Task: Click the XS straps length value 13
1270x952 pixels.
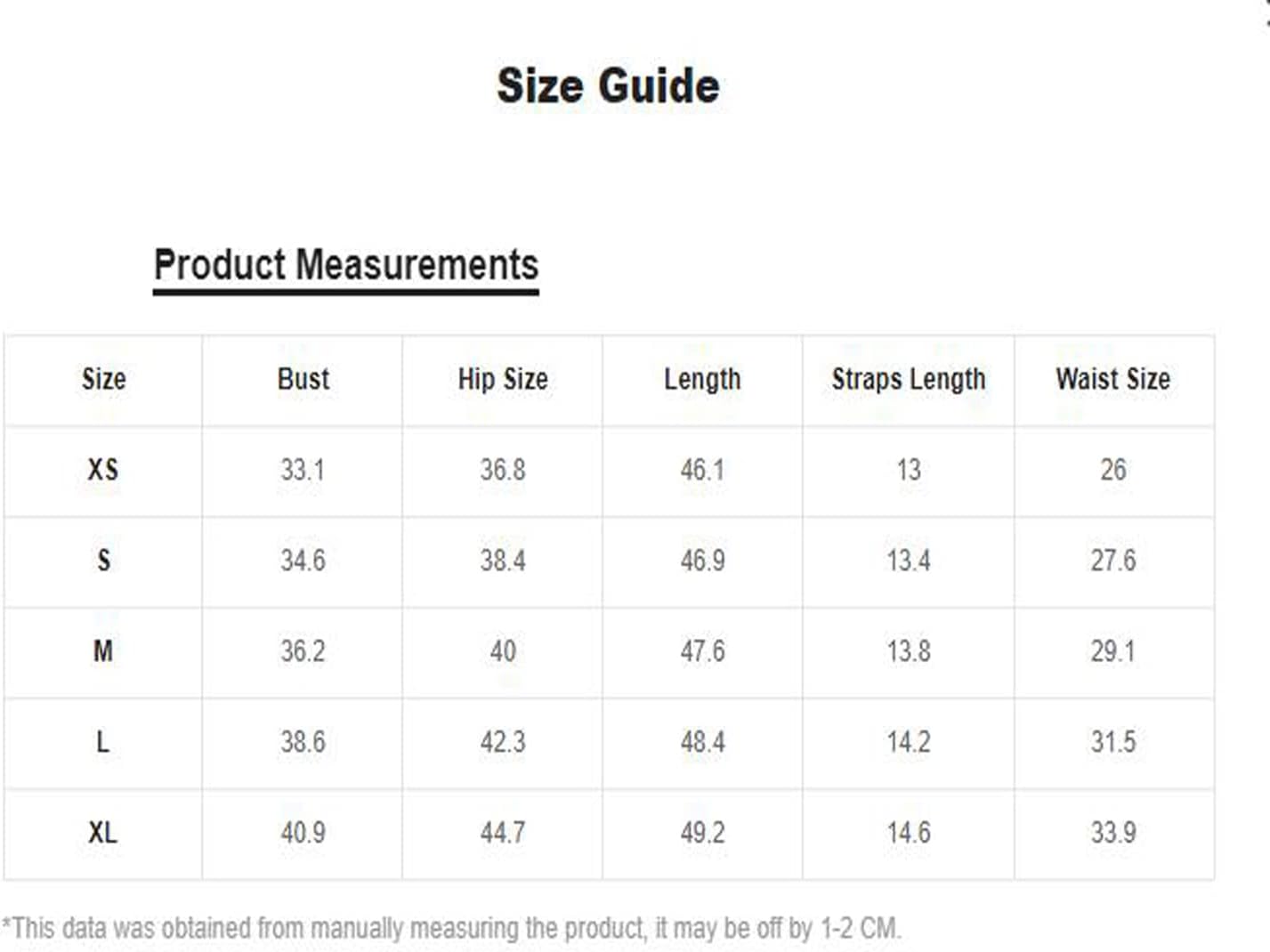Action: (x=909, y=470)
